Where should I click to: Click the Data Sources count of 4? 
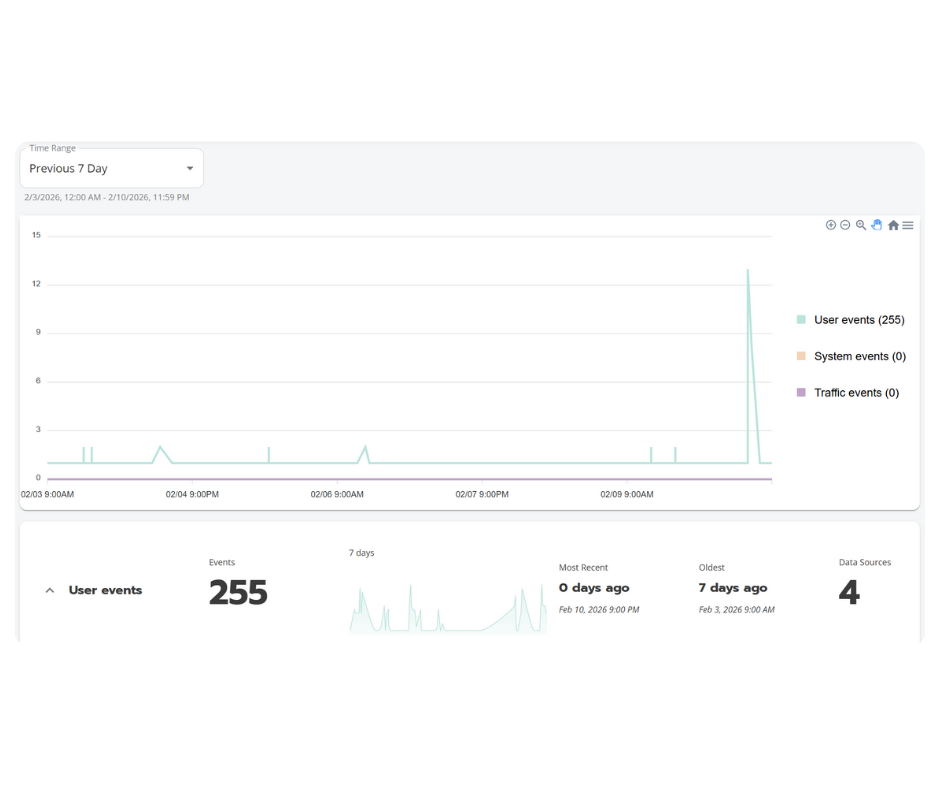[849, 592]
